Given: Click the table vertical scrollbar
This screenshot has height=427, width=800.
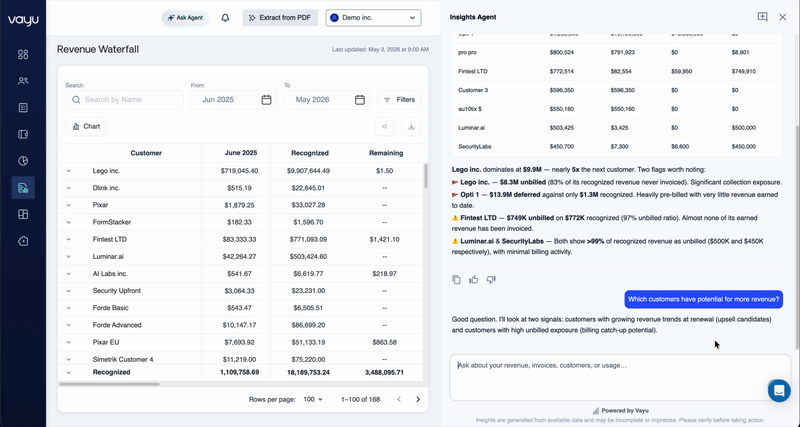Looking at the screenshot, I should point(426,177).
